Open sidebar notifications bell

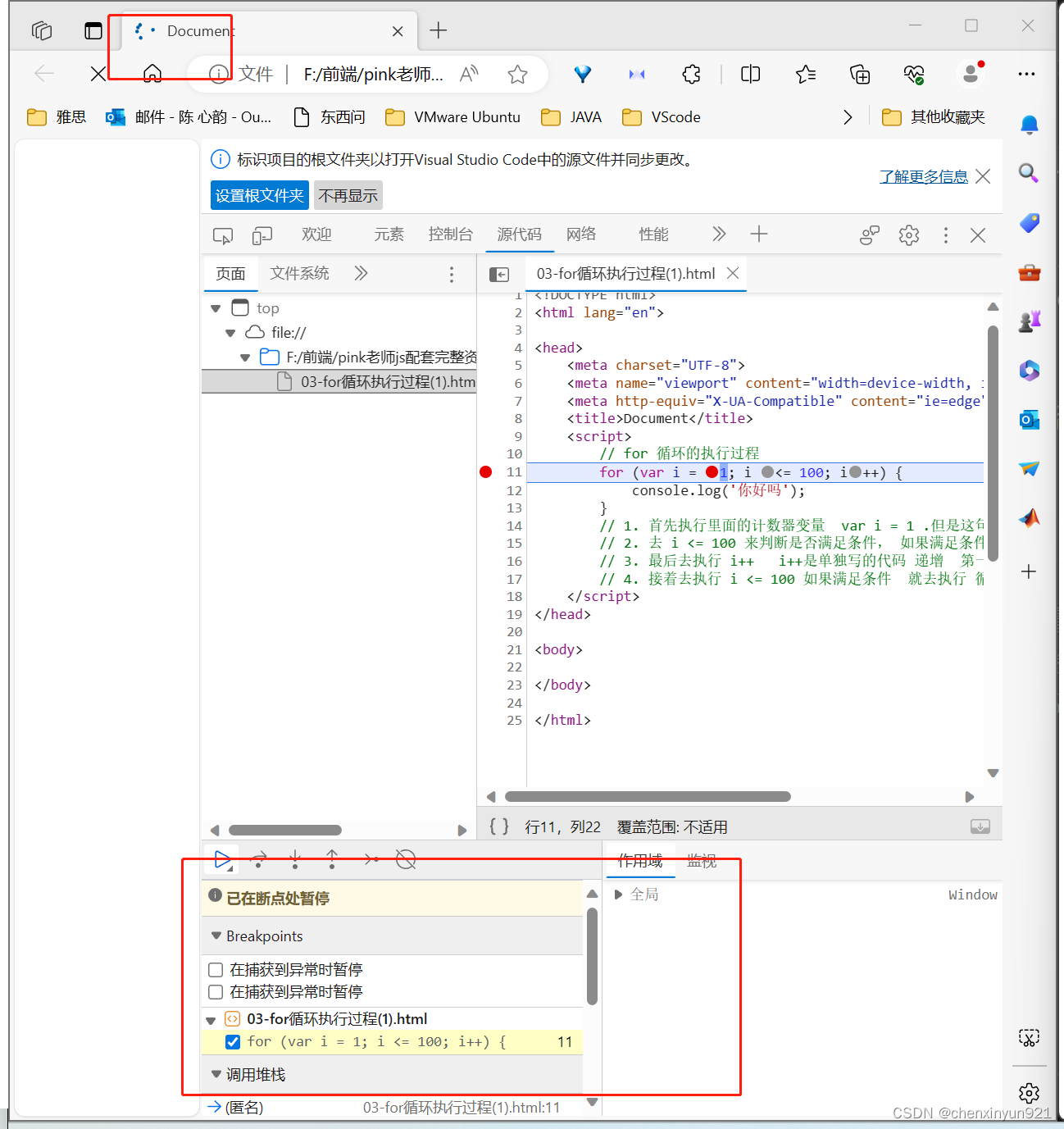(1029, 125)
